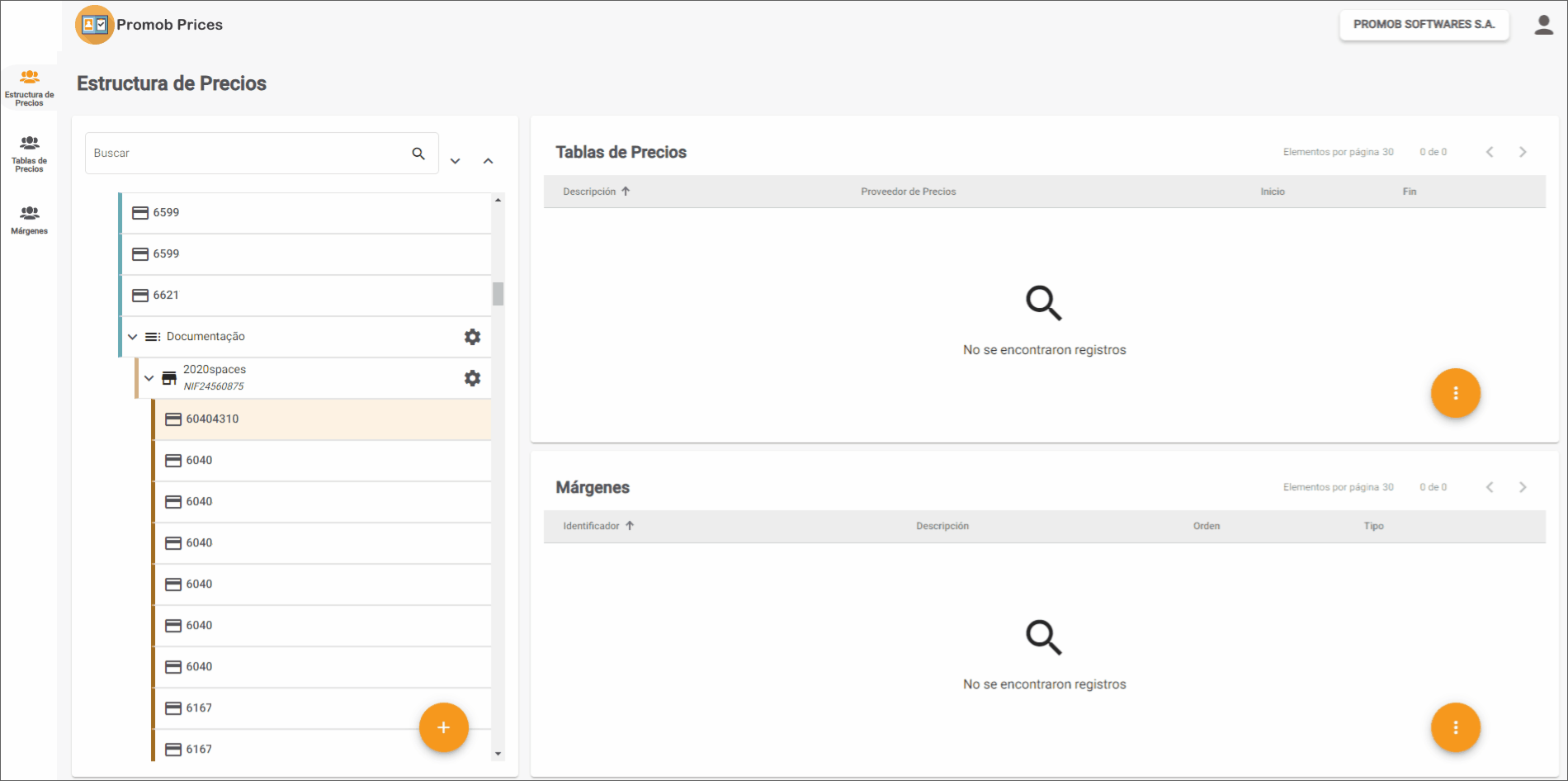
Task: Open Tablas de Precios sidebar section
Action: point(29,154)
